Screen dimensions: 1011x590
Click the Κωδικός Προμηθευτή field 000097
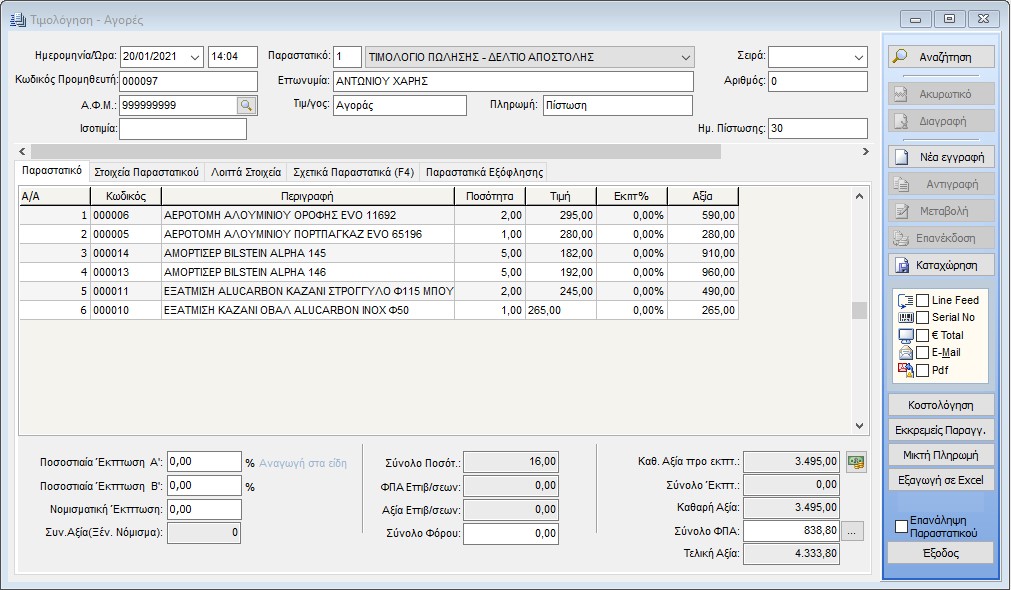[x=188, y=81]
